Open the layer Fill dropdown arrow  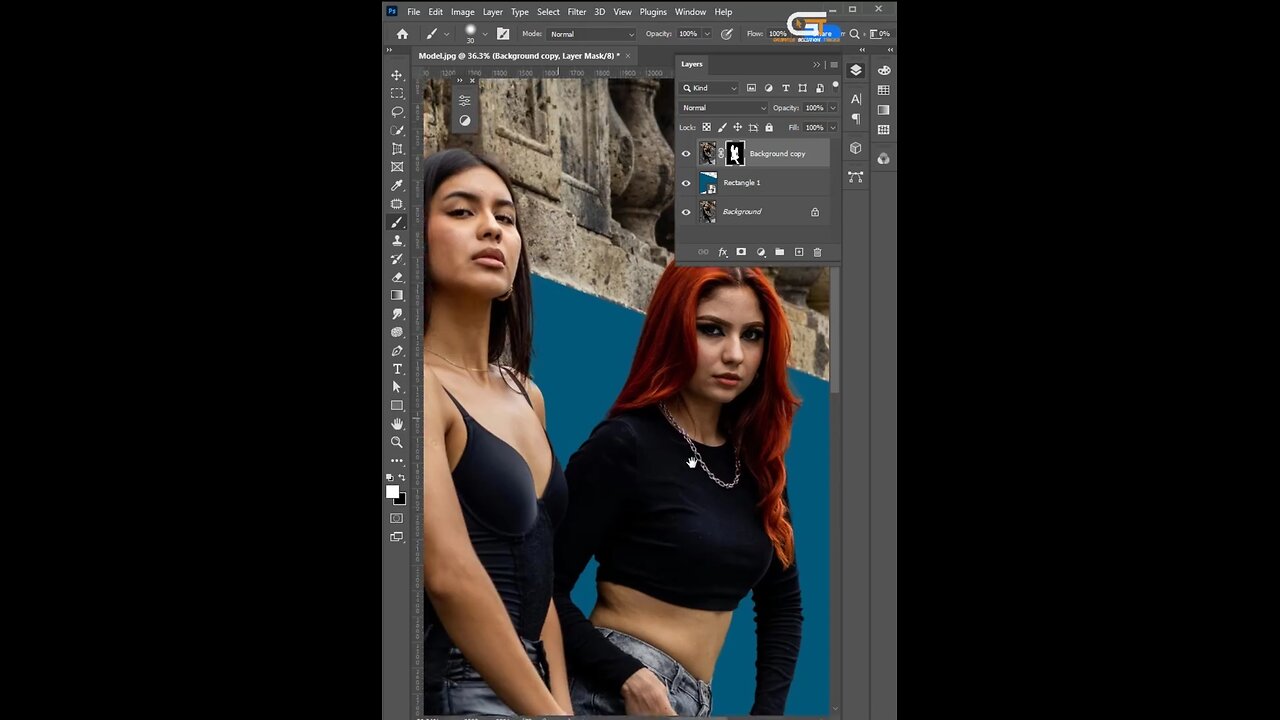tap(834, 128)
